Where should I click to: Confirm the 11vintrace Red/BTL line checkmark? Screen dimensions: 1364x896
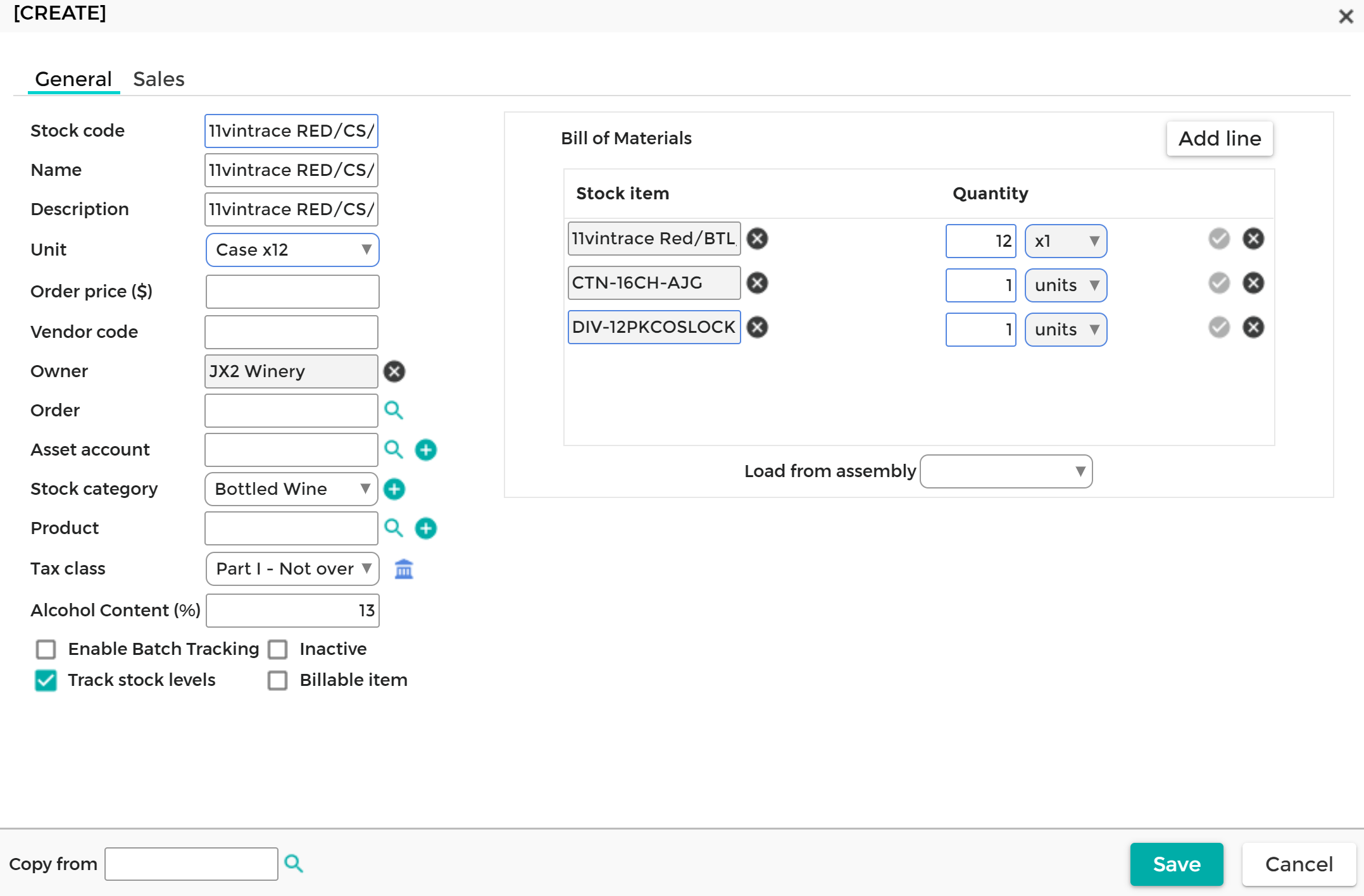pyautogui.click(x=1219, y=239)
